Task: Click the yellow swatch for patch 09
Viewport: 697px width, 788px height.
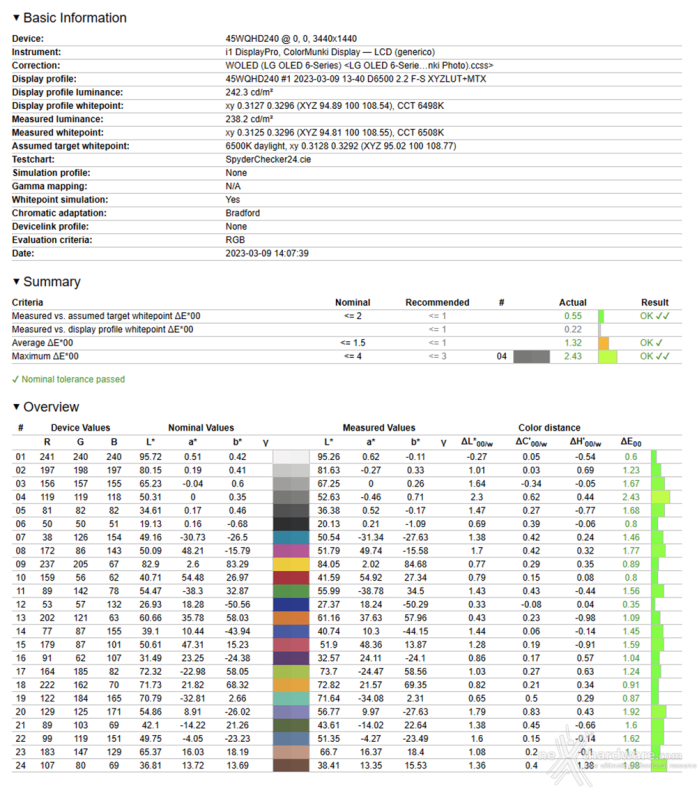Action: tap(291, 564)
